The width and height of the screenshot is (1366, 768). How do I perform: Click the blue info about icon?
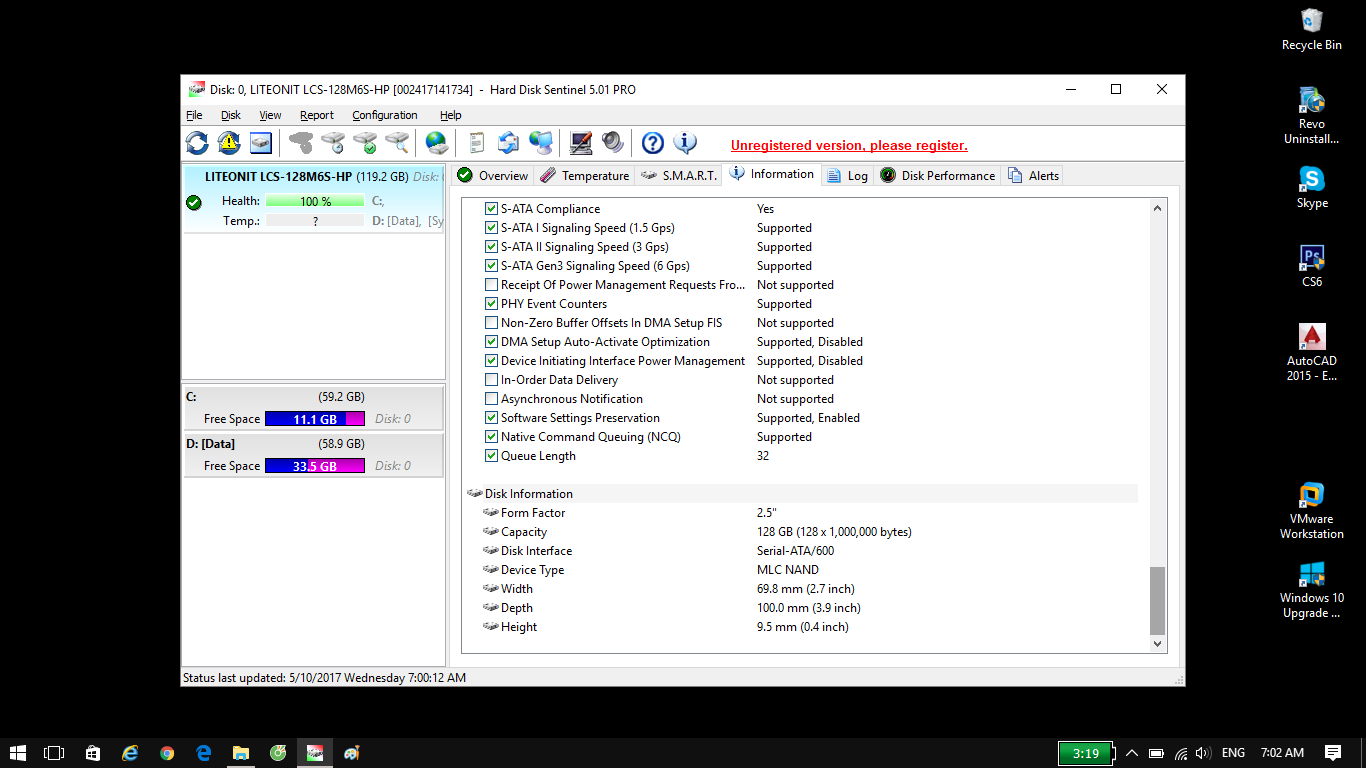click(x=685, y=143)
